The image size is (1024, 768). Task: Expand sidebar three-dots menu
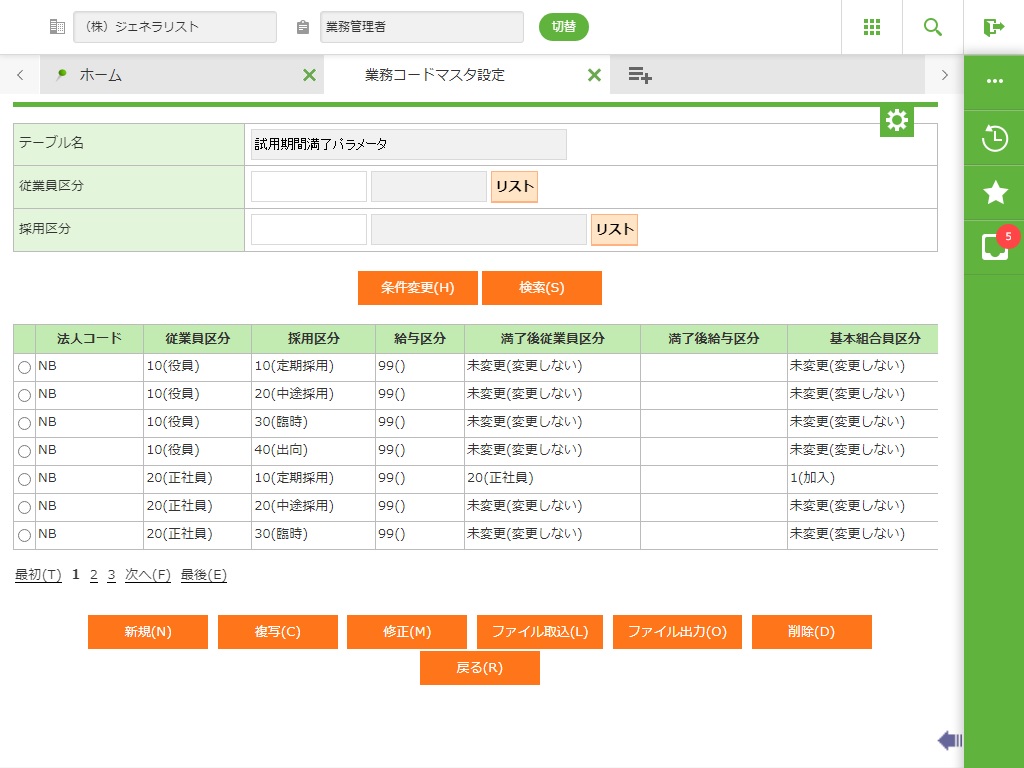(x=994, y=81)
